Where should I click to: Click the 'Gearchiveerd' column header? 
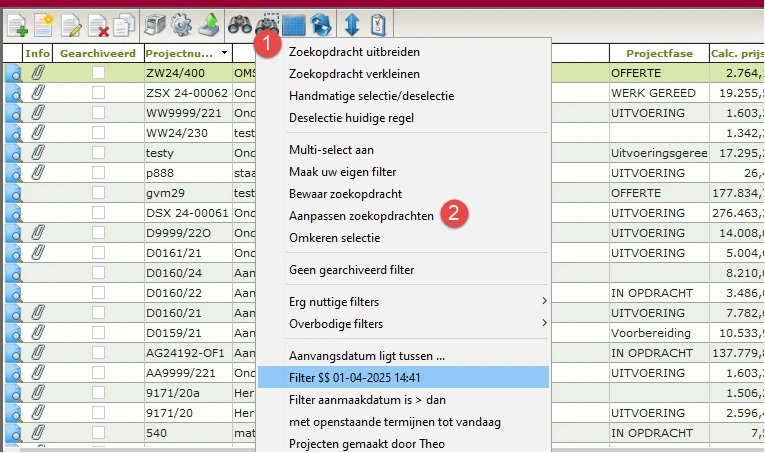coord(97,52)
